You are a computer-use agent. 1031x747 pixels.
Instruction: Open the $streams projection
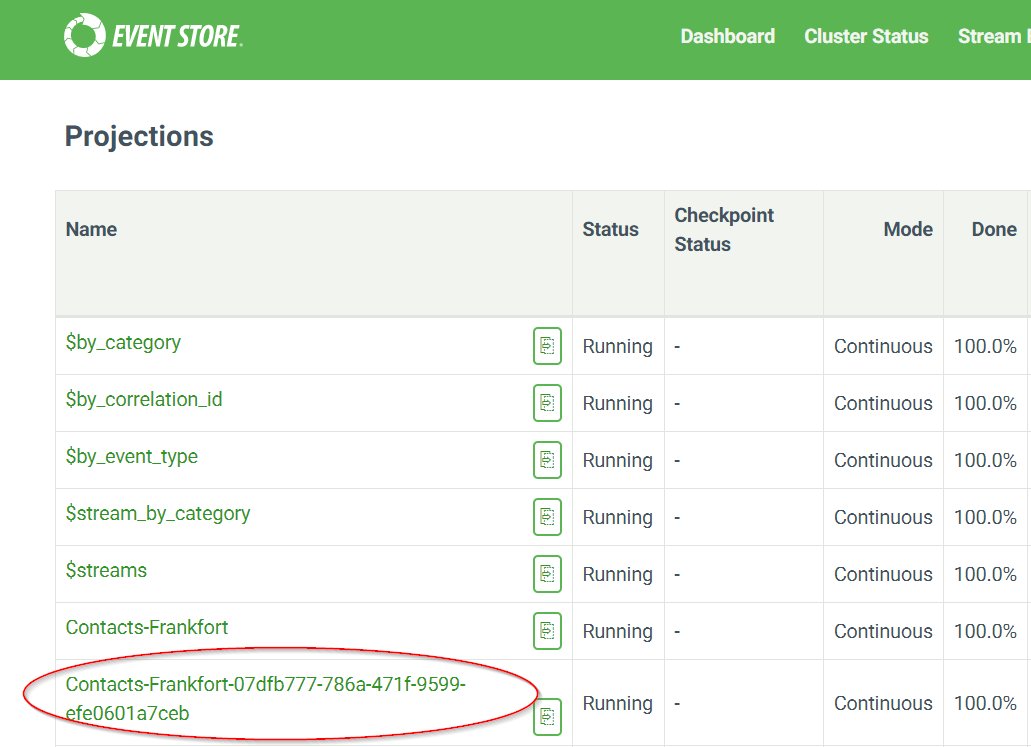[x=106, y=570]
